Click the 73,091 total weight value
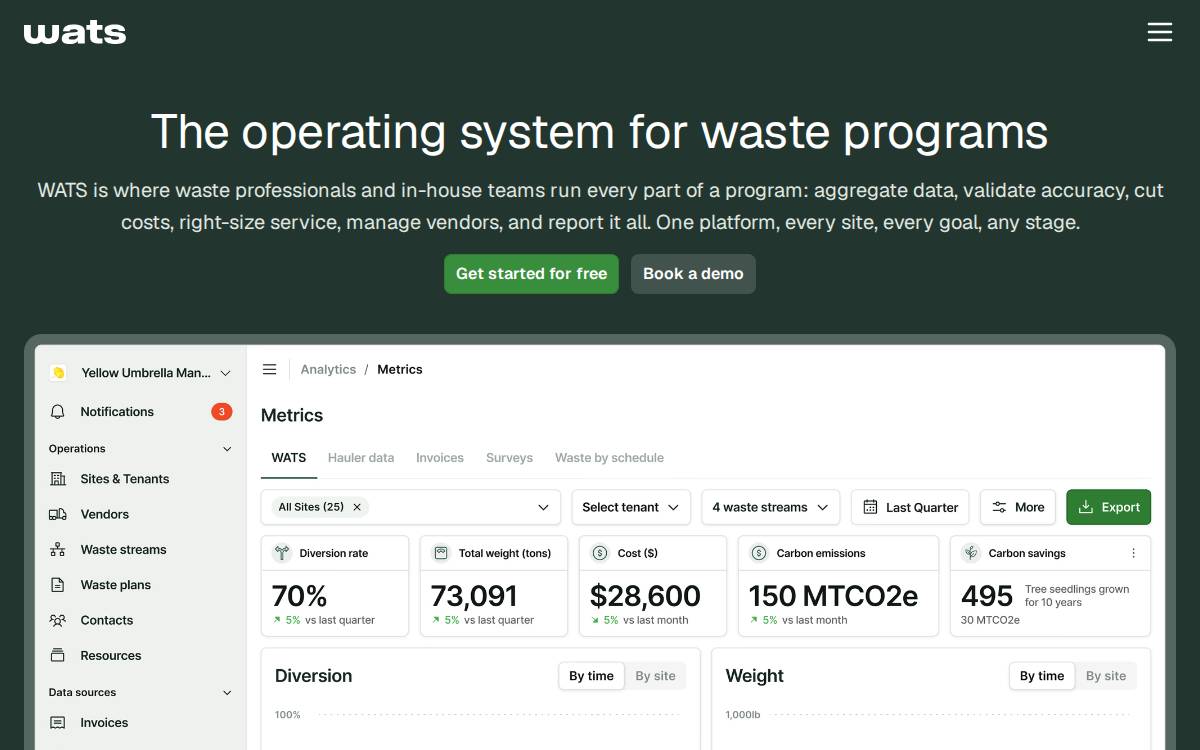1200x750 pixels. (x=474, y=596)
